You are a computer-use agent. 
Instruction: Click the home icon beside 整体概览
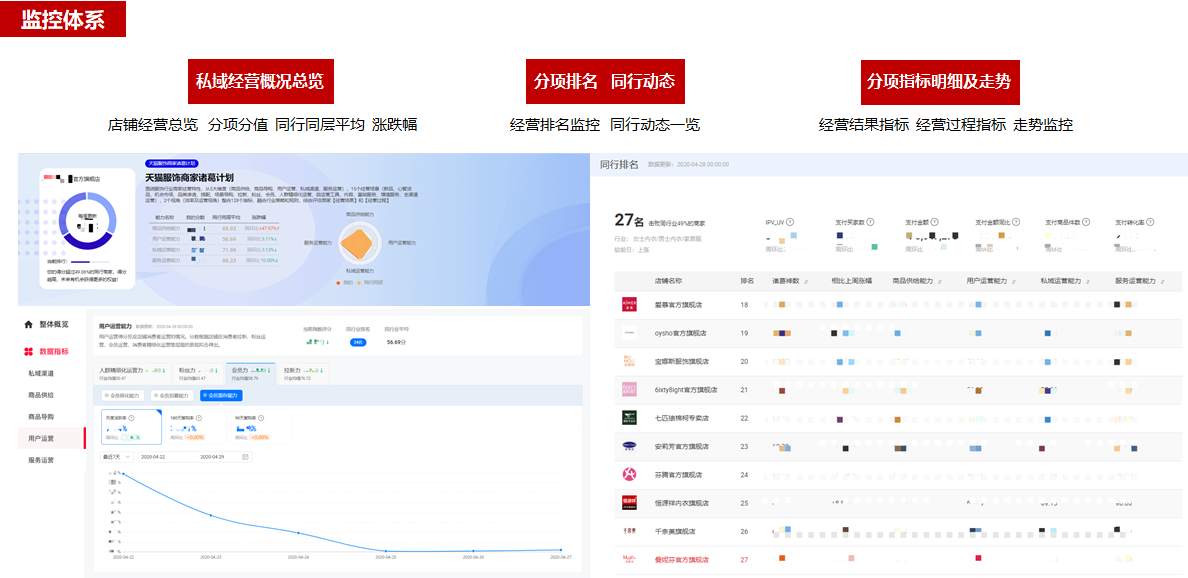click(x=29, y=324)
